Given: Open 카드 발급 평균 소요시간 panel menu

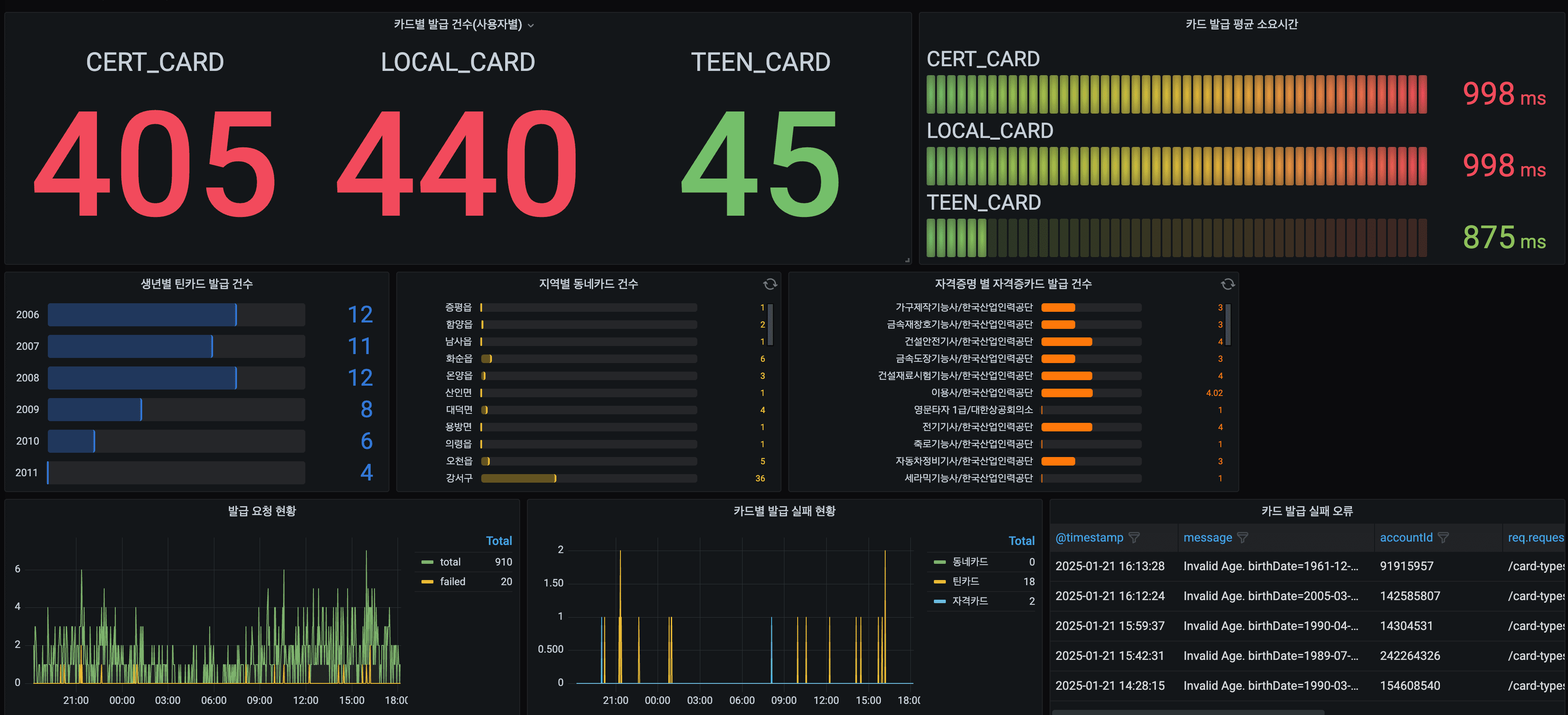Looking at the screenshot, I should coord(1241,24).
